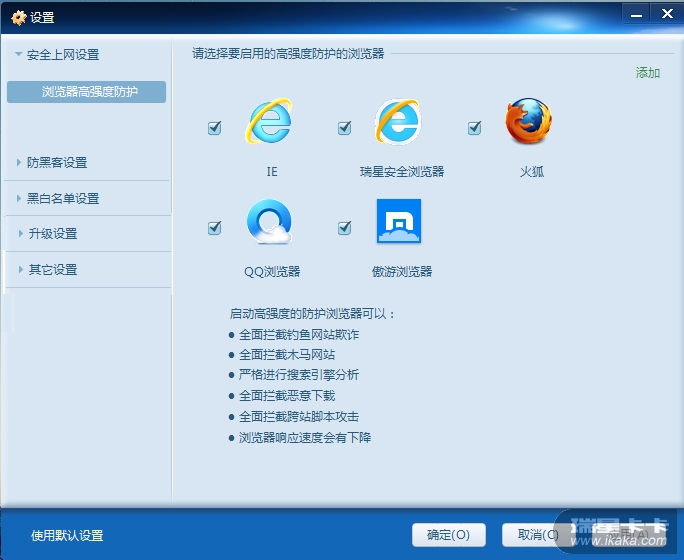Click the 傲游浏览器 Maxthon icon

[x=399, y=221]
